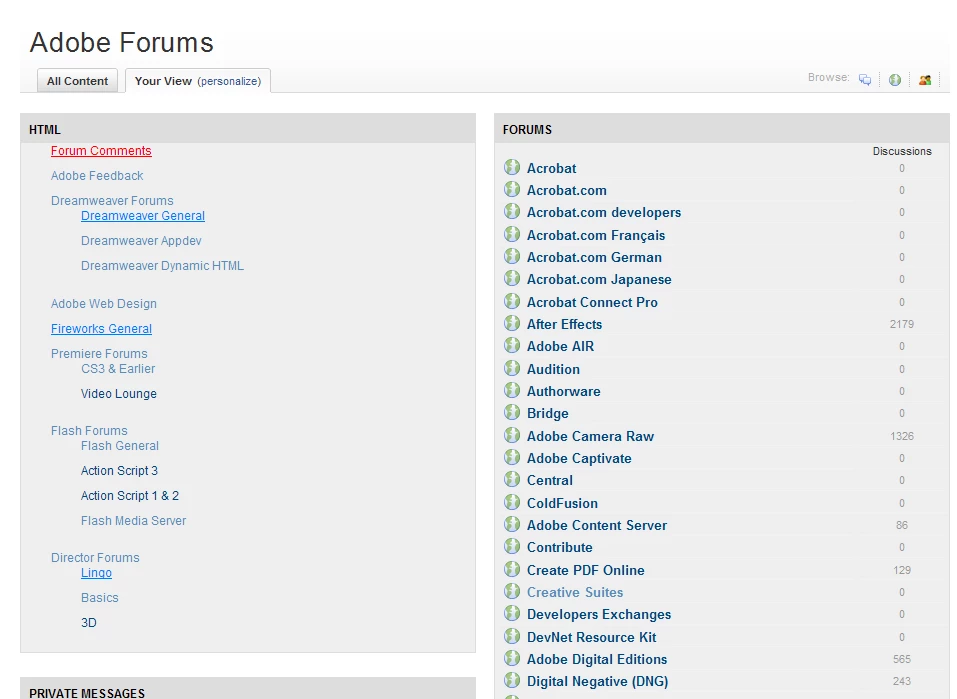This screenshot has height=699, width=957.
Task: Click the globe icon beside Authorware
Action: (512, 390)
